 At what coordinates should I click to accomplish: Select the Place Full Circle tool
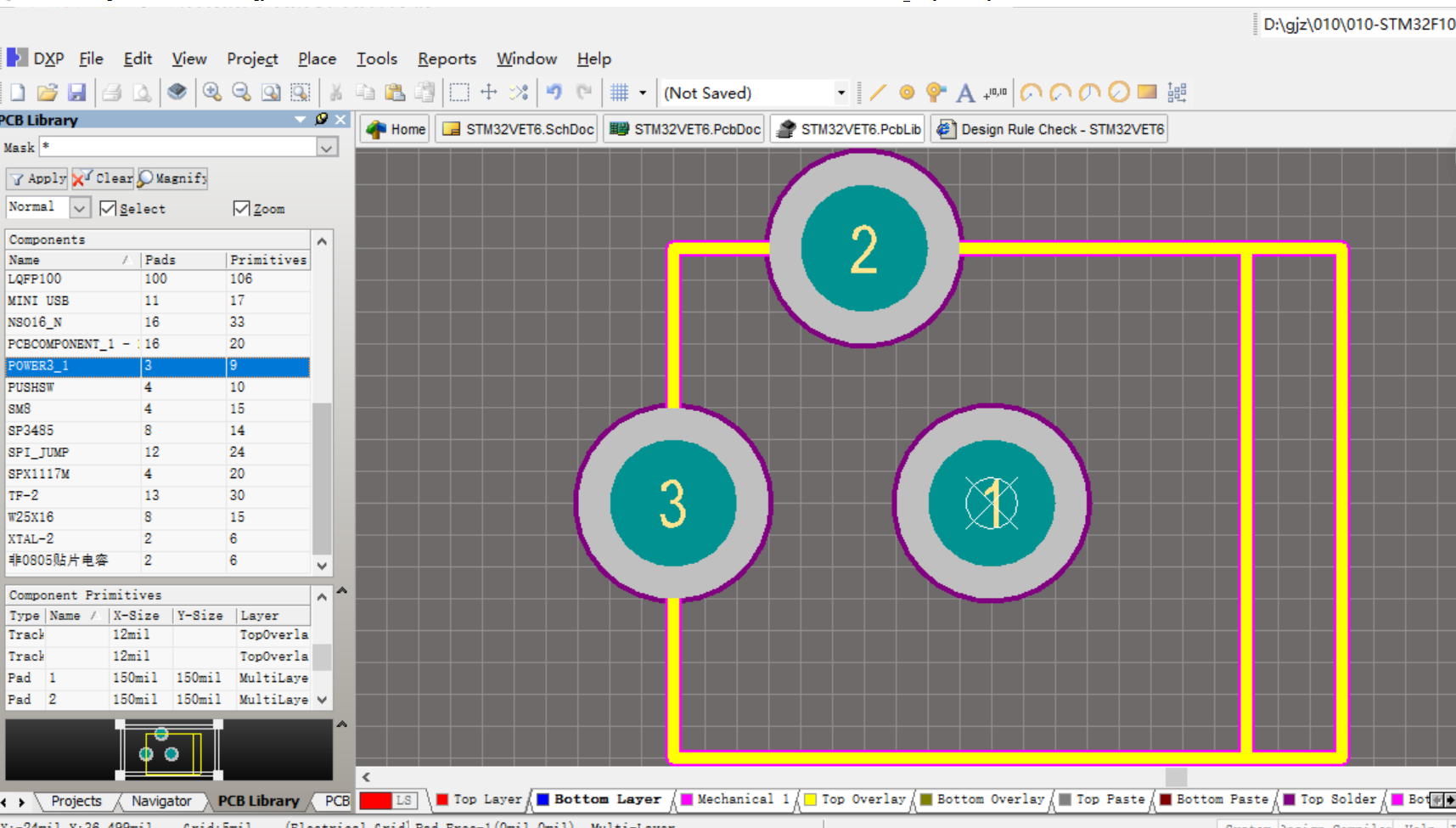coord(1119,92)
